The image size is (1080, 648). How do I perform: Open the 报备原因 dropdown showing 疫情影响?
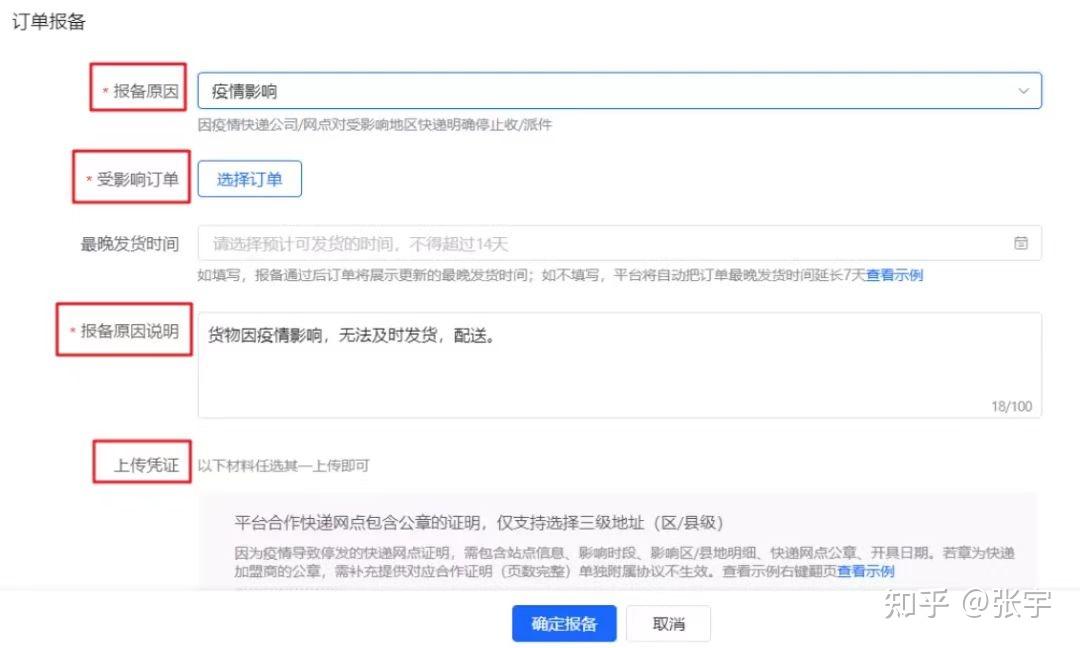tap(619, 91)
